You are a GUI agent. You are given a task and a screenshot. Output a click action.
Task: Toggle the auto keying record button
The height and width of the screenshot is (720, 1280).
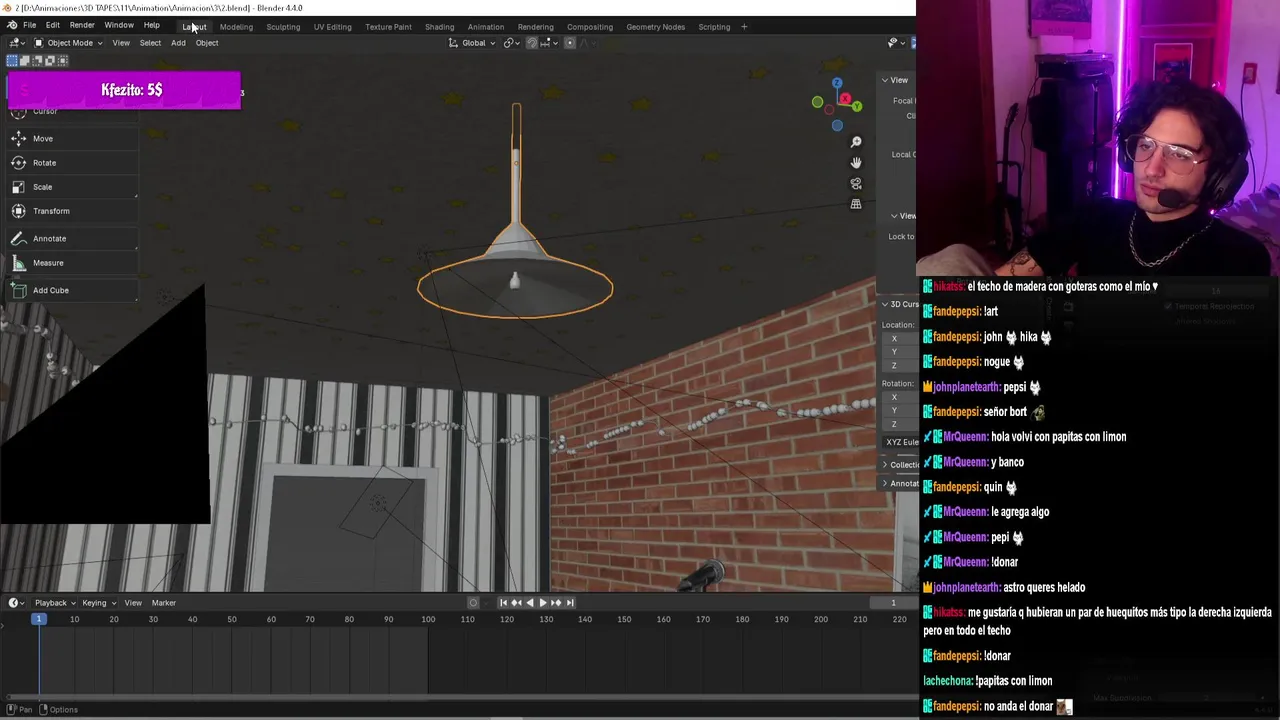point(474,602)
